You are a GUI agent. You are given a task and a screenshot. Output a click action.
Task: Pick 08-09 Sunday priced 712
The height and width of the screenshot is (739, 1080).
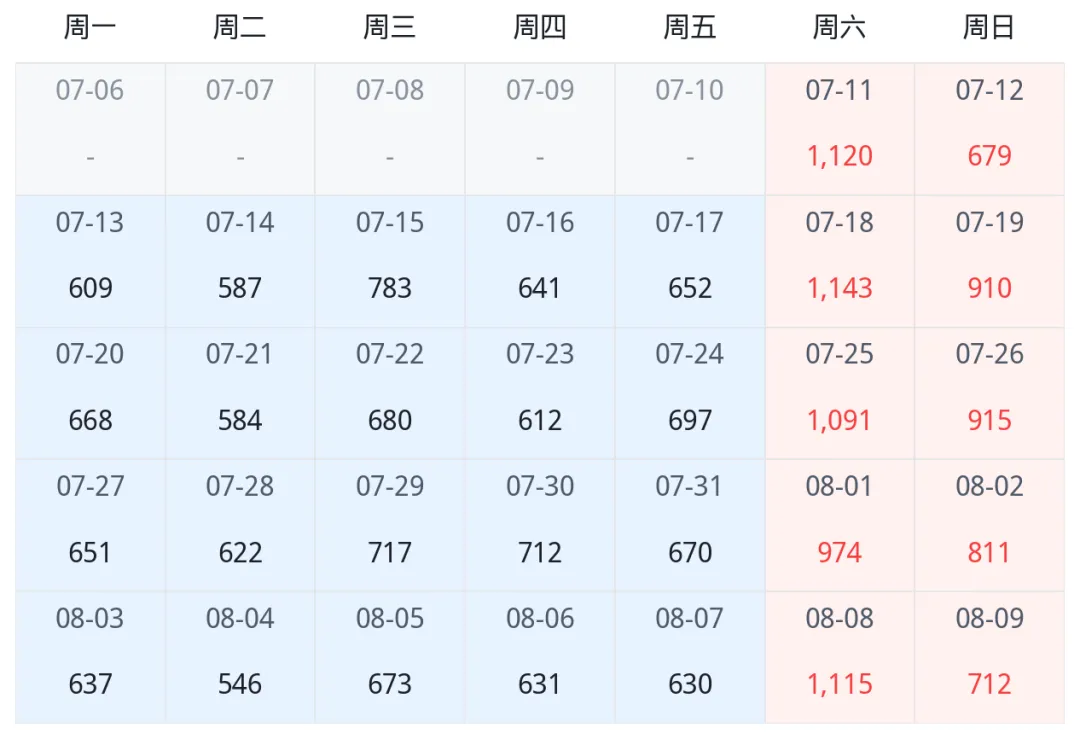(x=989, y=658)
